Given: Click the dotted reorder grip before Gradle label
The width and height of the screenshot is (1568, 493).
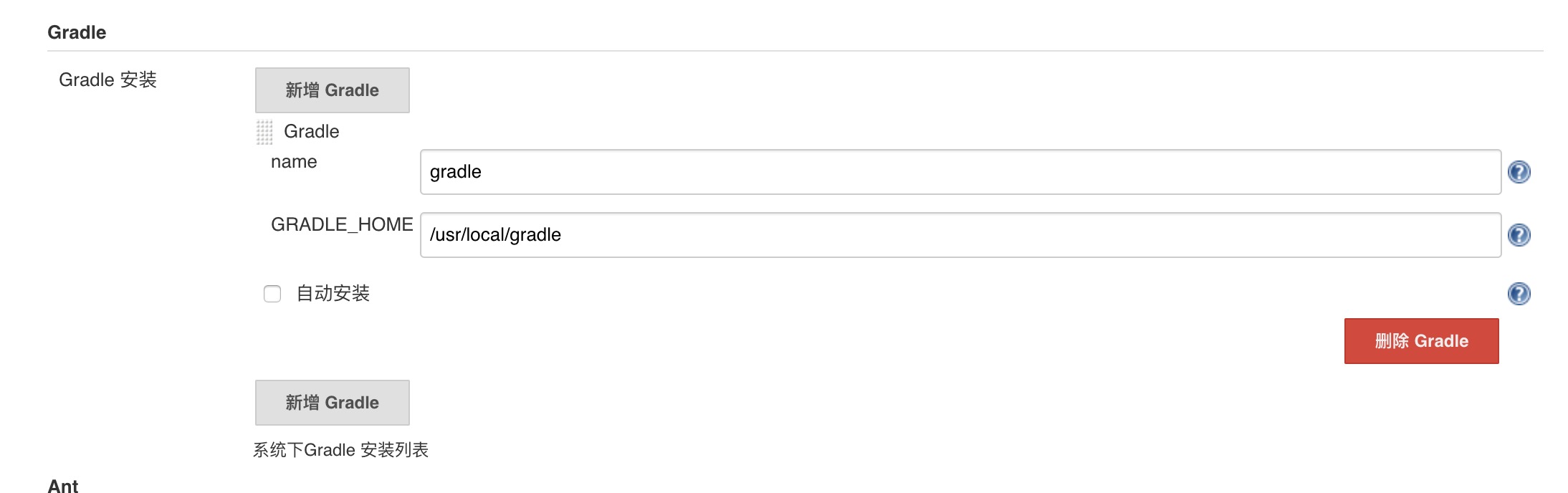Looking at the screenshot, I should pos(264,130).
